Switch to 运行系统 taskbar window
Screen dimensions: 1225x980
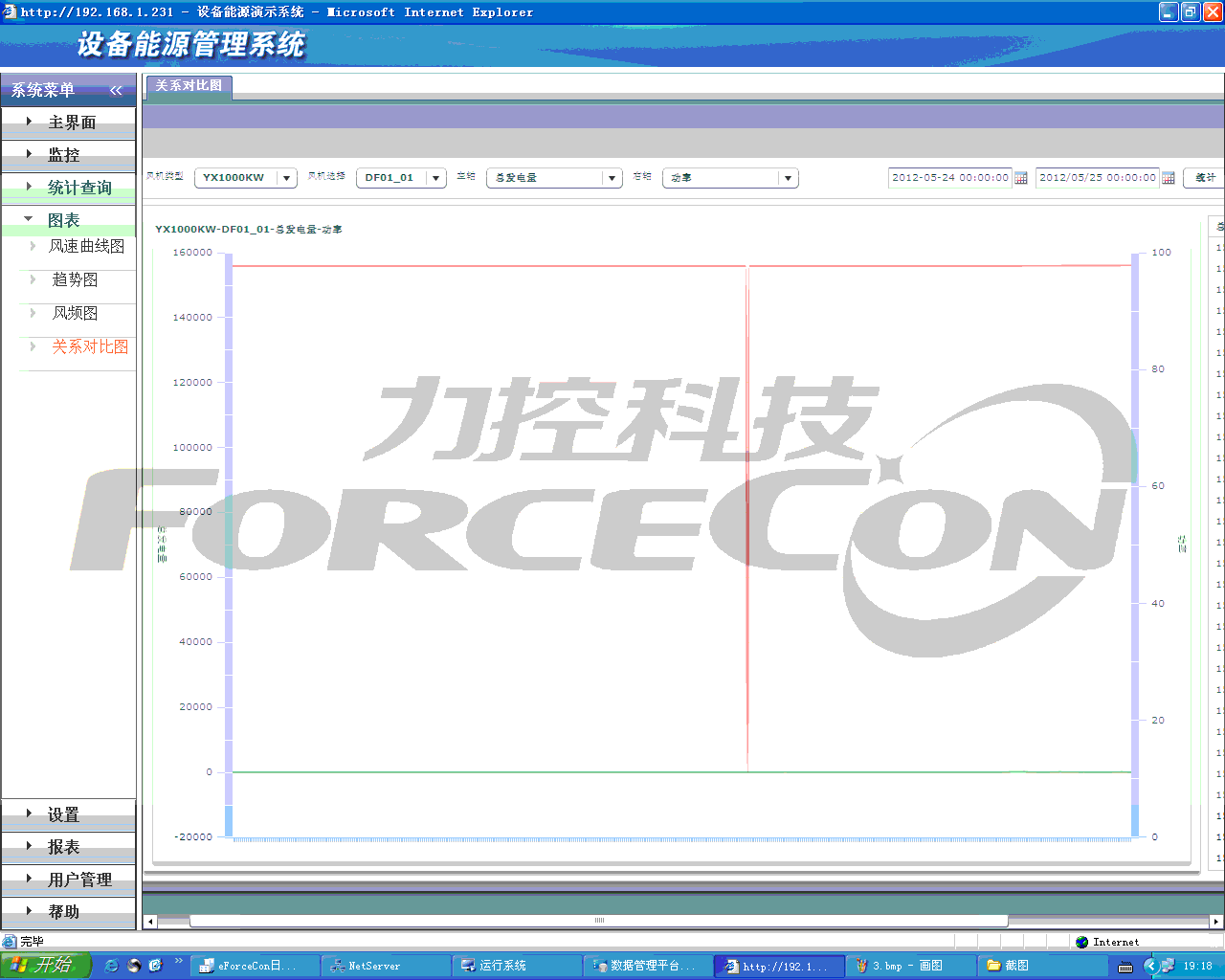[x=516, y=966]
